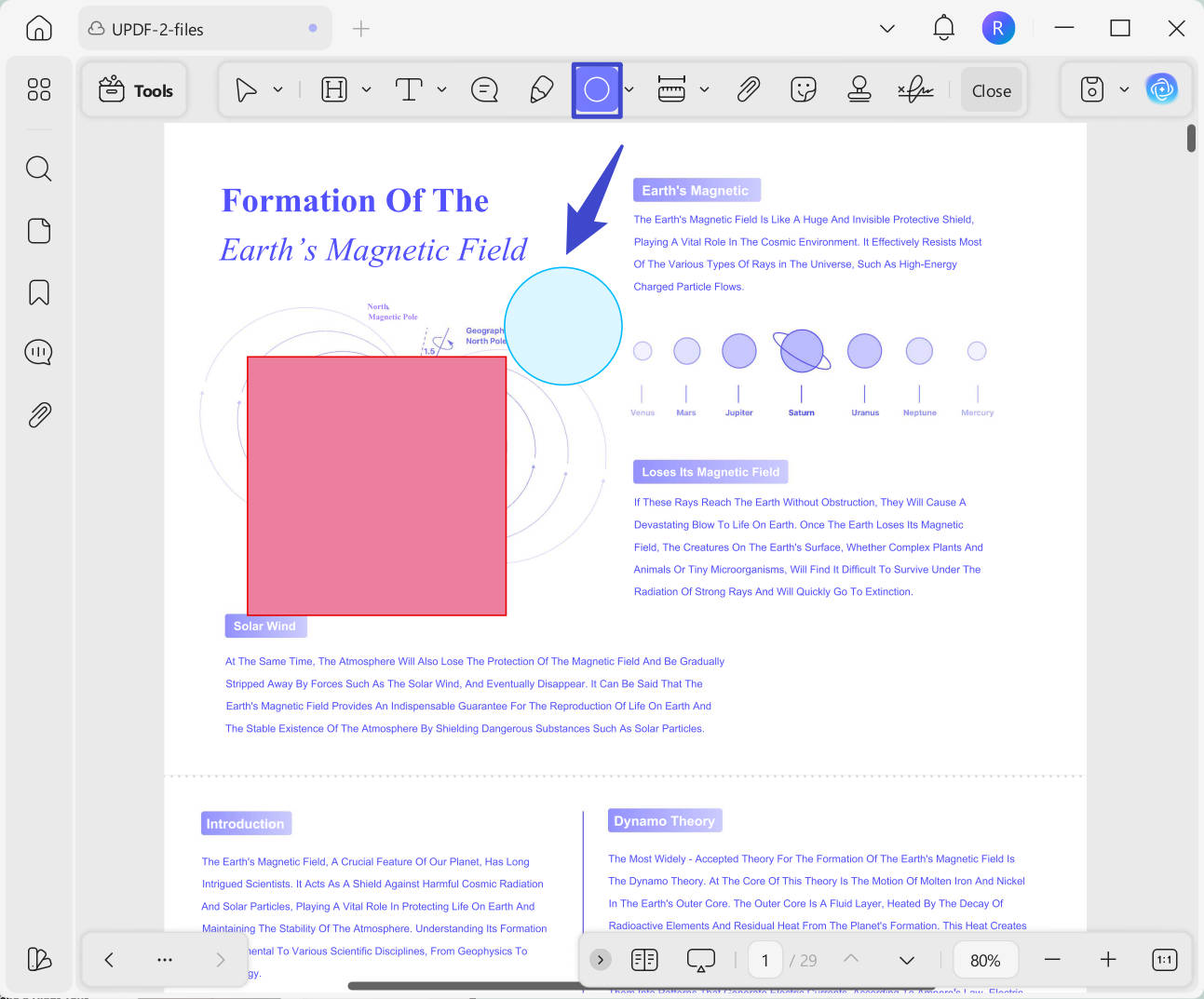1204x999 pixels.
Task: Click the horizontal scrollbar thumb
Action: pyautogui.click(x=641, y=985)
